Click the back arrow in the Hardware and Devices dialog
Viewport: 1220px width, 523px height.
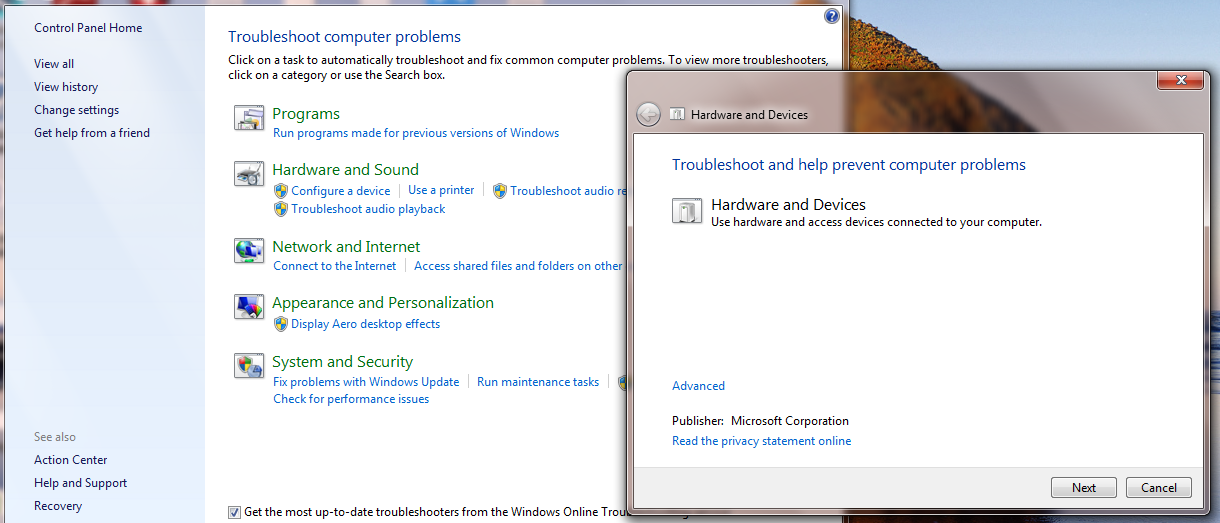pos(648,114)
